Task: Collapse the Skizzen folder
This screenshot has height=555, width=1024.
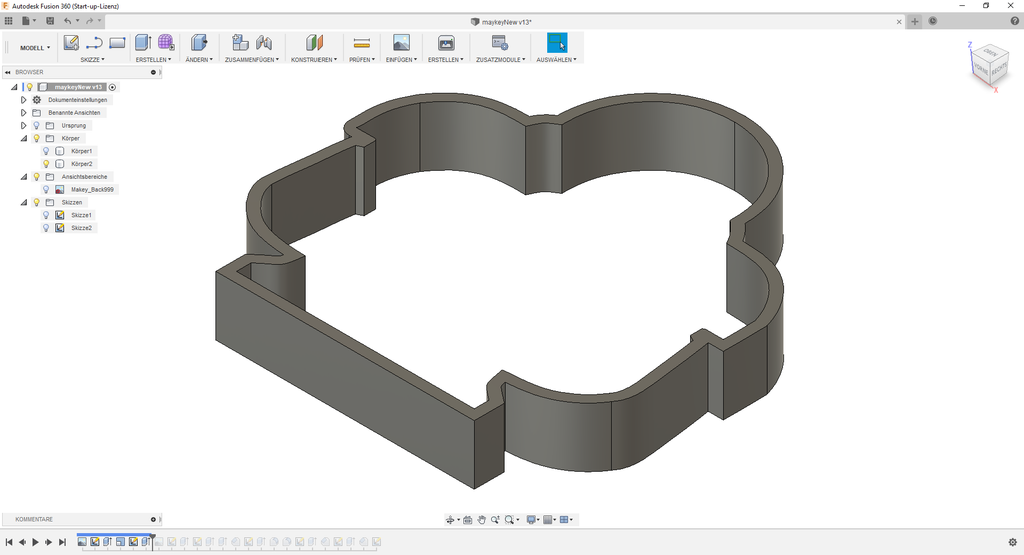Action: pyautogui.click(x=23, y=202)
